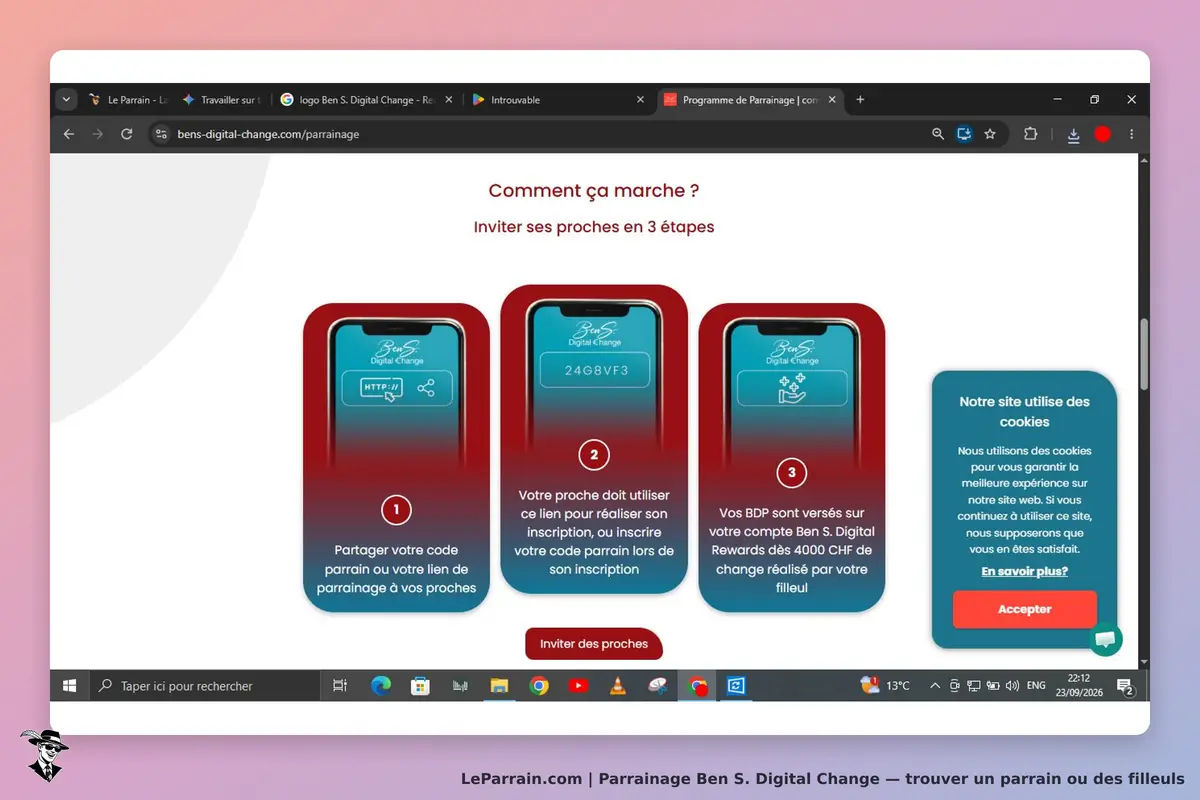The image size is (1200, 800).
Task: Close the logo Ben S. Digital Change tab
Action: [449, 100]
